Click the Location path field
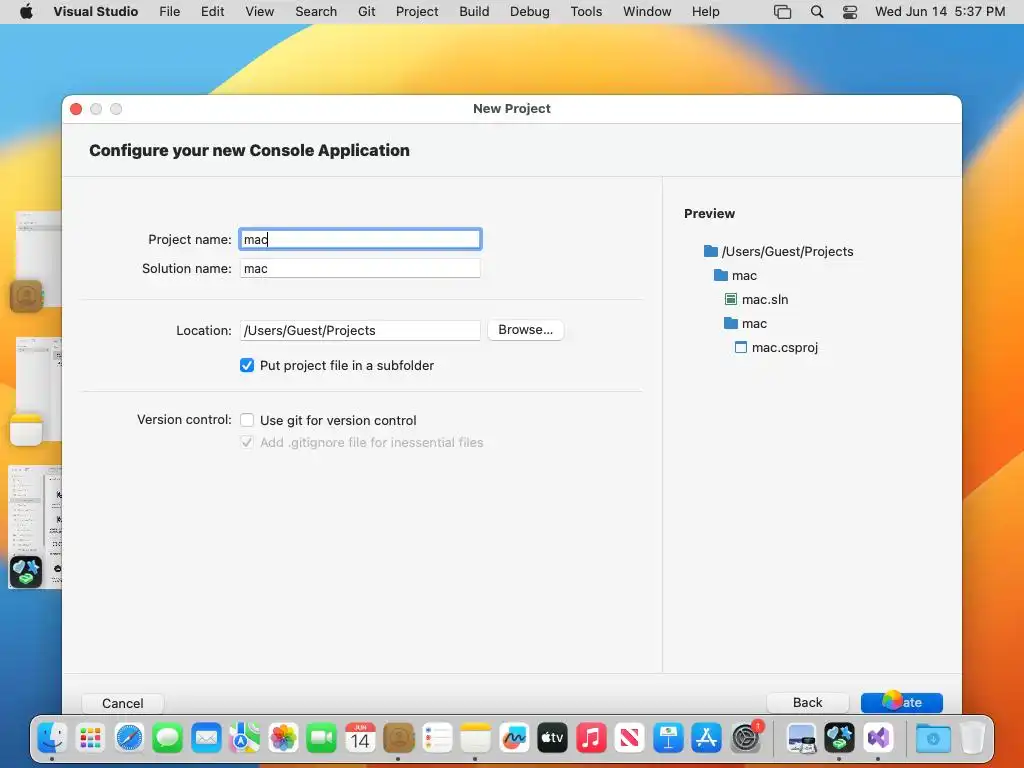The width and height of the screenshot is (1024, 768). tap(360, 330)
